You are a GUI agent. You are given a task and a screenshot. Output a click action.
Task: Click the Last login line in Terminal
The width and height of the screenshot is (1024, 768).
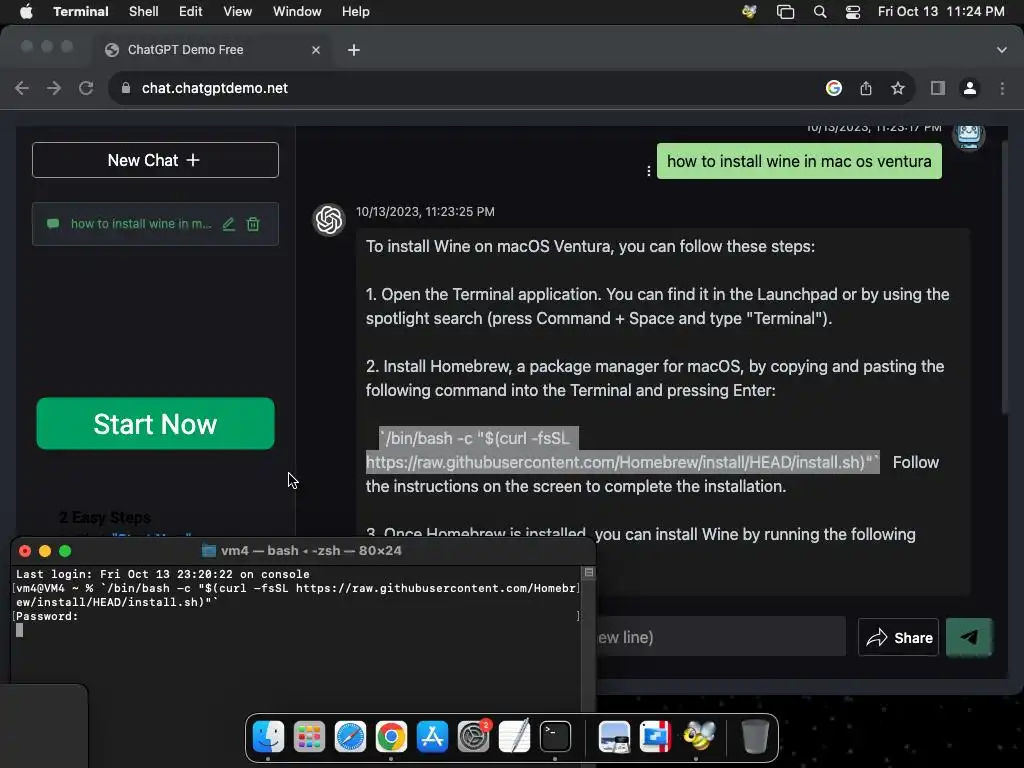pyautogui.click(x=163, y=575)
